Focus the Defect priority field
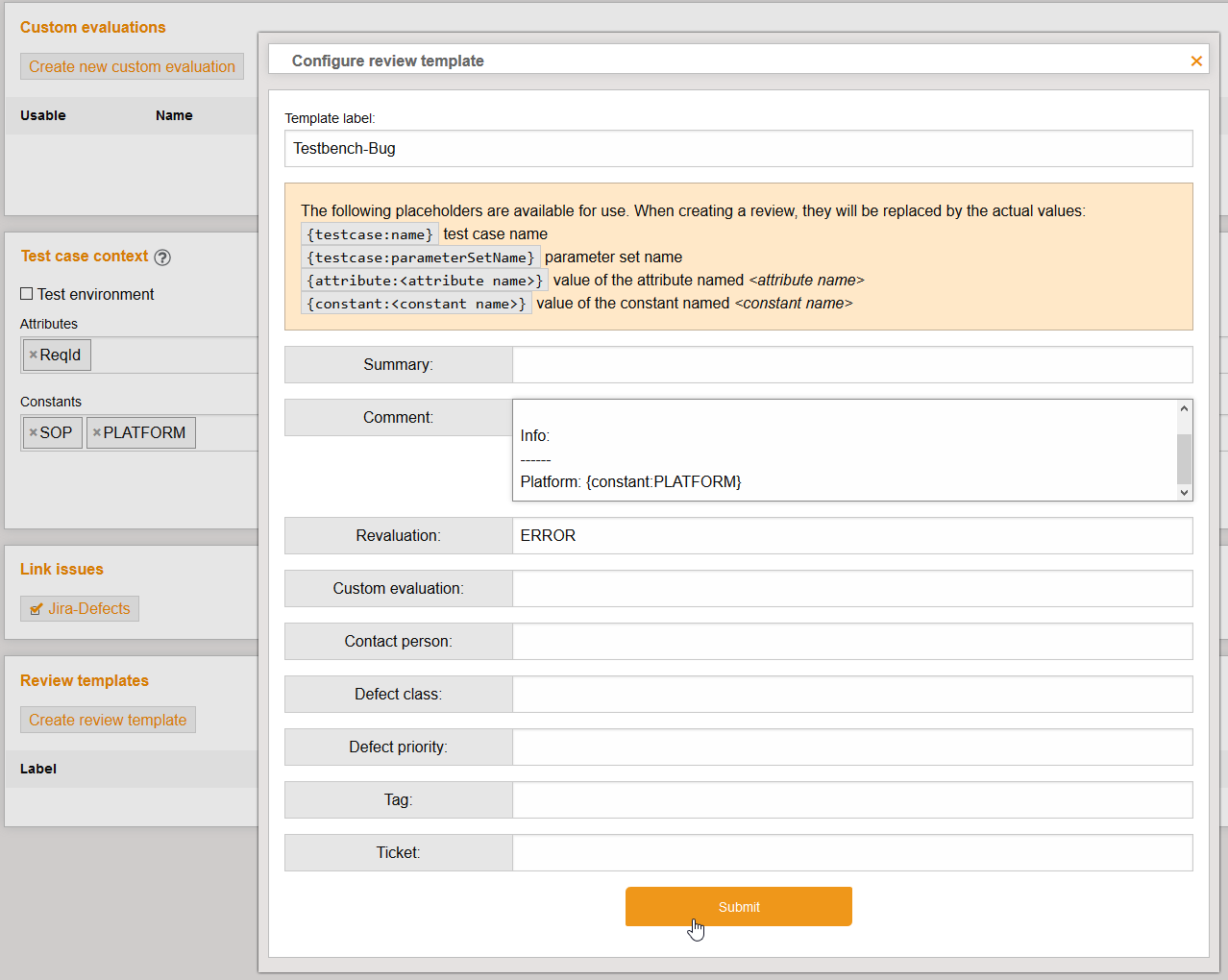1228x980 pixels. [x=851, y=747]
